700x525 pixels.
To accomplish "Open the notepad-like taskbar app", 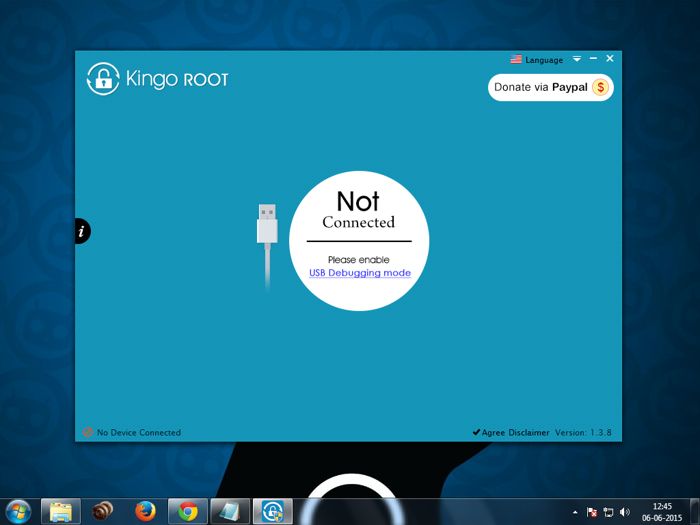I will point(230,512).
